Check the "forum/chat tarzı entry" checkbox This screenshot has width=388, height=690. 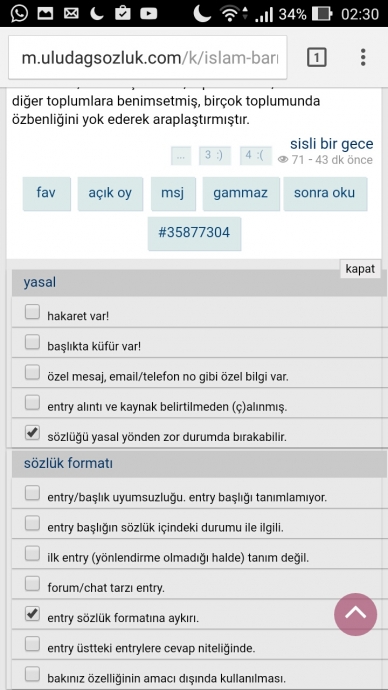pyautogui.click(x=32, y=584)
